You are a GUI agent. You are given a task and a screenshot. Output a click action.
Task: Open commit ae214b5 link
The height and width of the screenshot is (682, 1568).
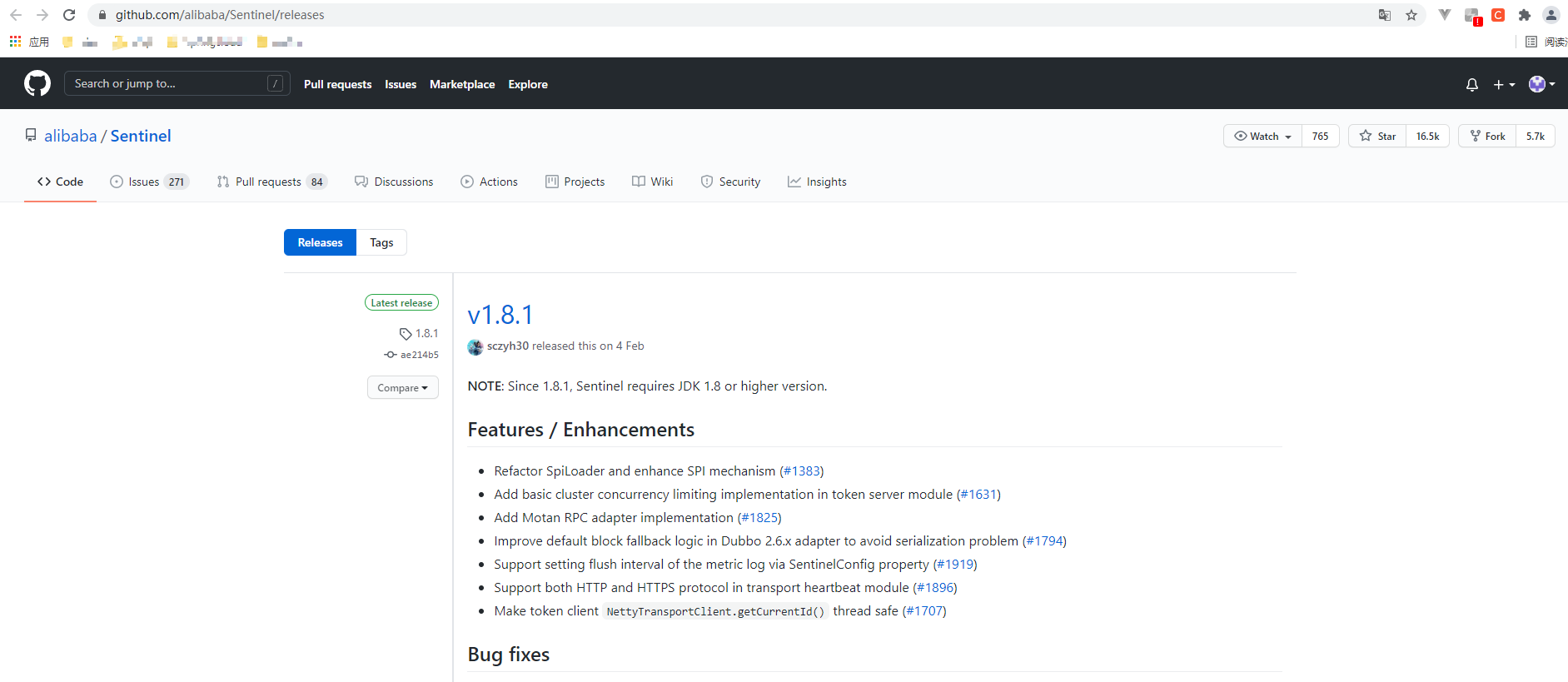(x=411, y=355)
